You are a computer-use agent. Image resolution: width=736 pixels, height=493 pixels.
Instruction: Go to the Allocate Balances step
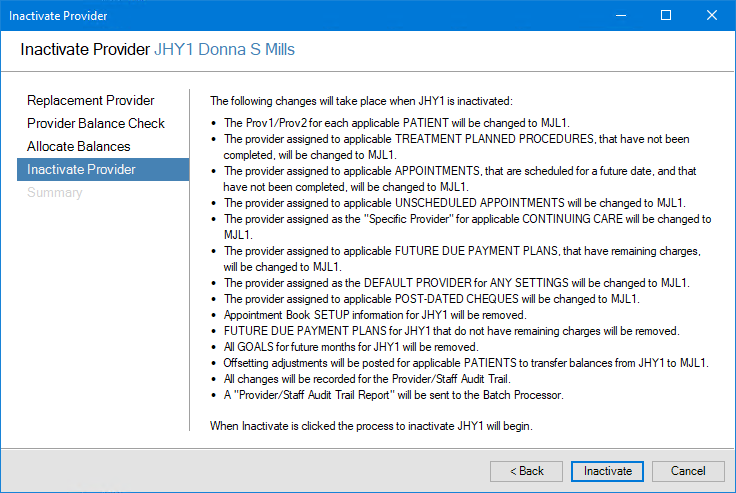[x=79, y=147]
